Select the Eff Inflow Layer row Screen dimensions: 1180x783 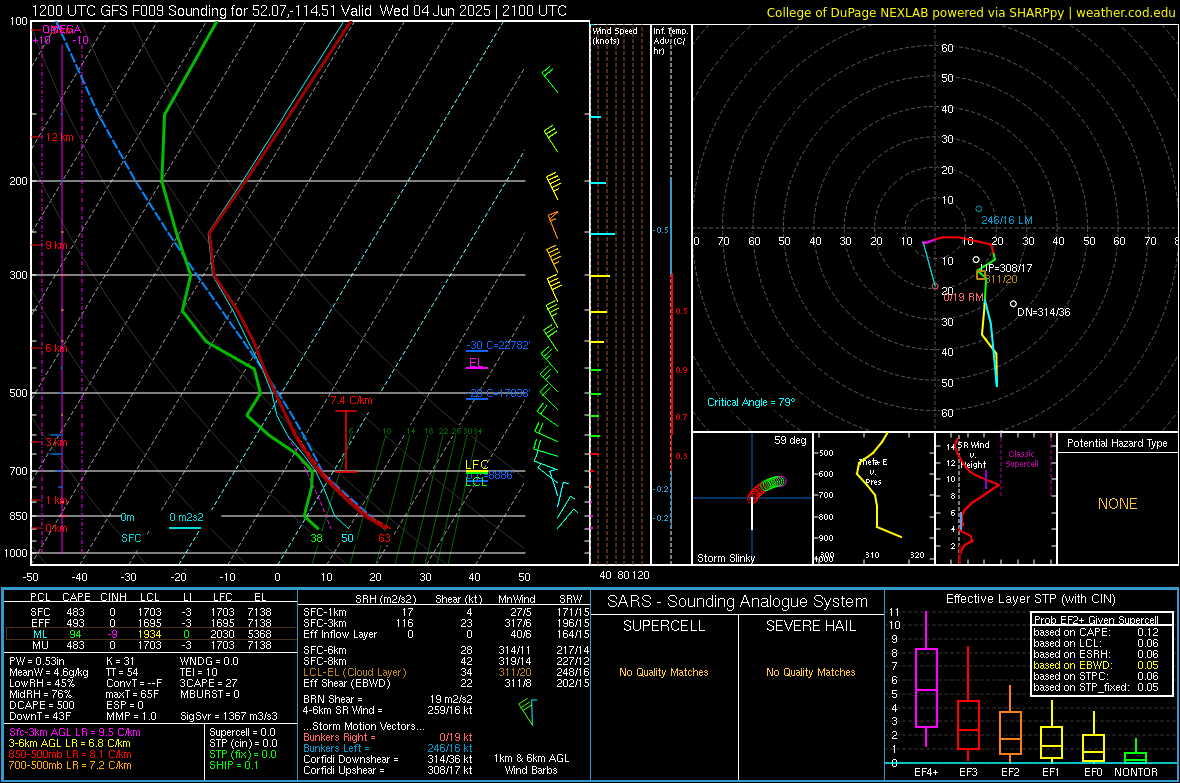(x=446, y=634)
